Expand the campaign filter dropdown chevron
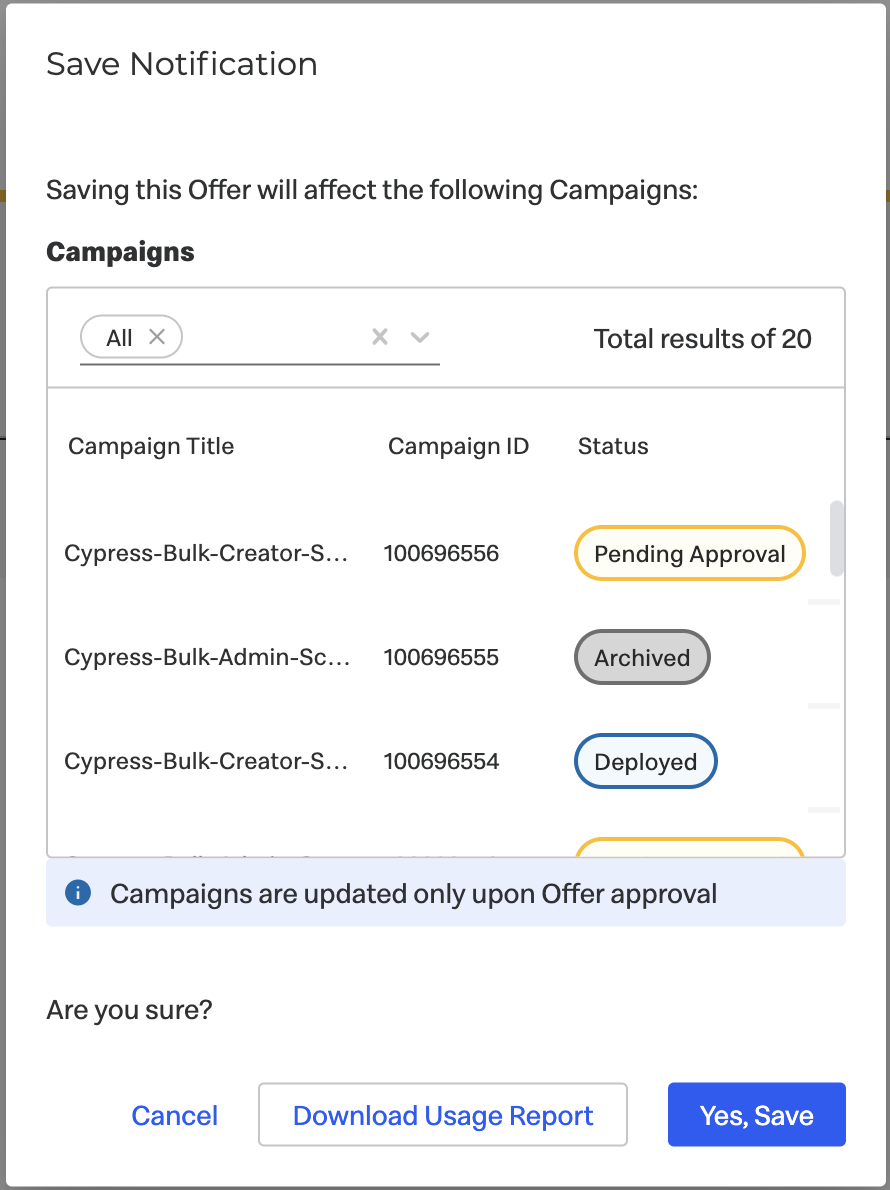Image resolution: width=890 pixels, height=1190 pixels. click(x=420, y=337)
